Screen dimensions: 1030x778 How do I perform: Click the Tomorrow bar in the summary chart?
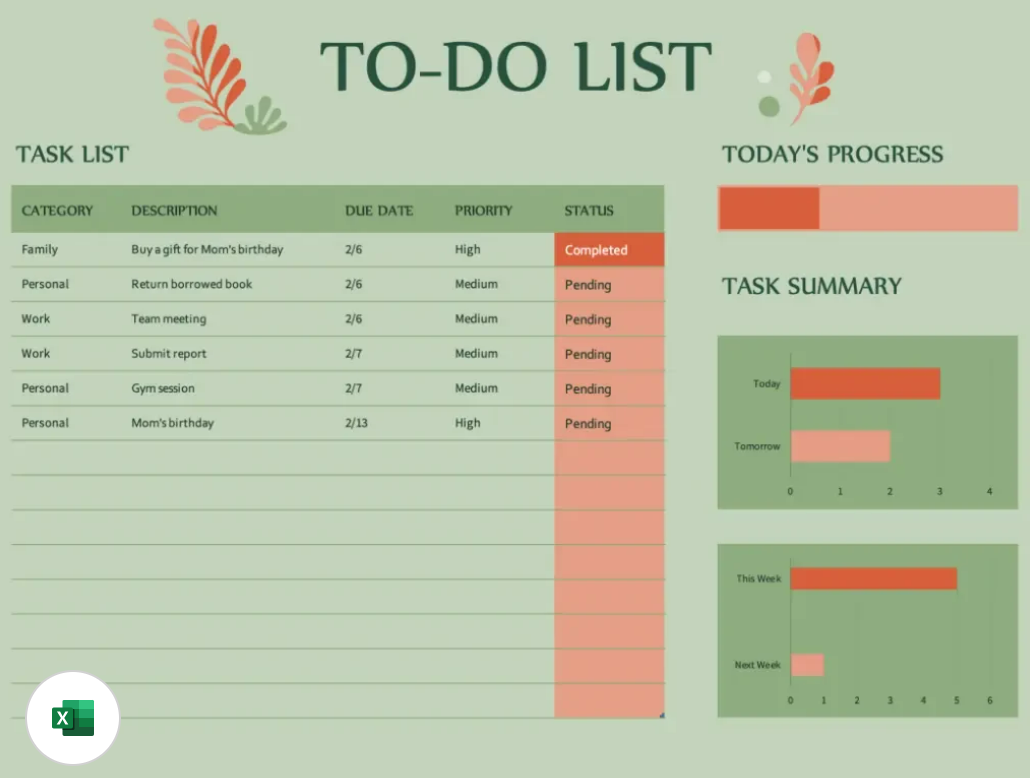coord(840,446)
